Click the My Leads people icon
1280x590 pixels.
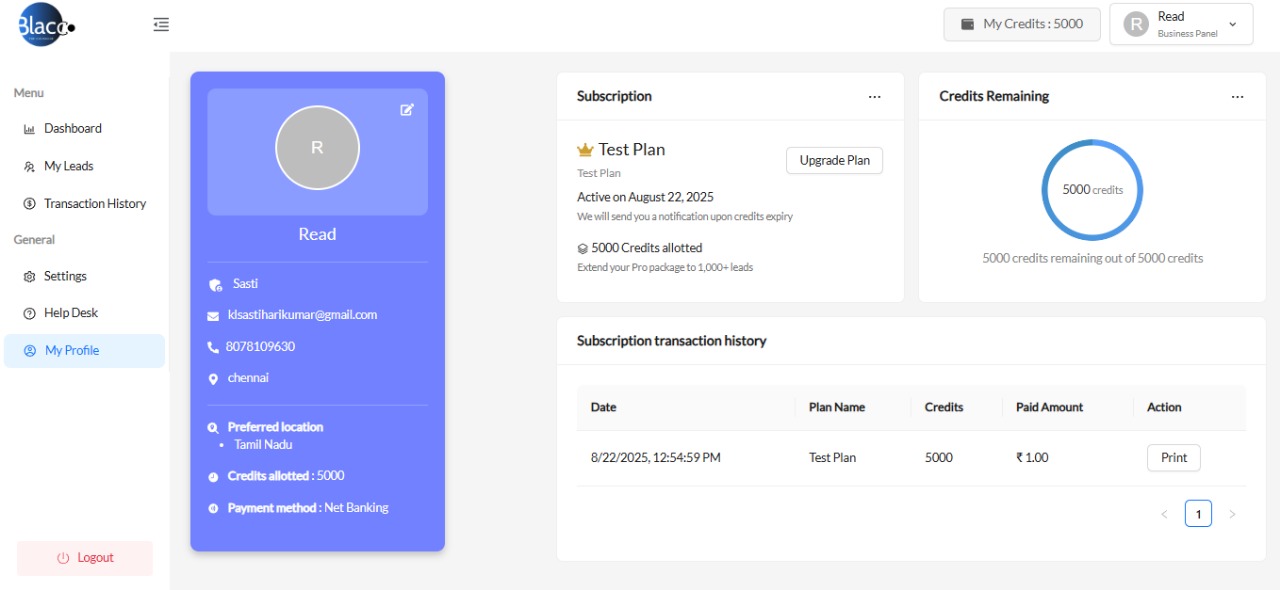[x=29, y=167]
